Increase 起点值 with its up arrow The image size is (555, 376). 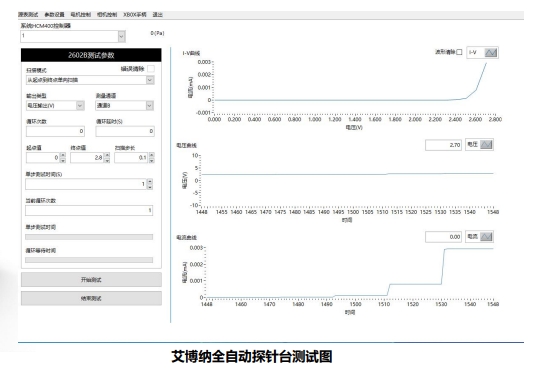point(63,155)
